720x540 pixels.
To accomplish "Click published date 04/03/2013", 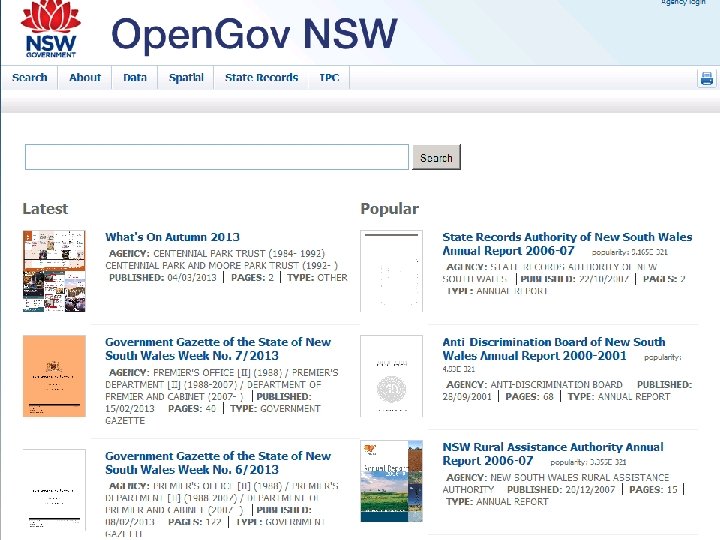I will 191,278.
